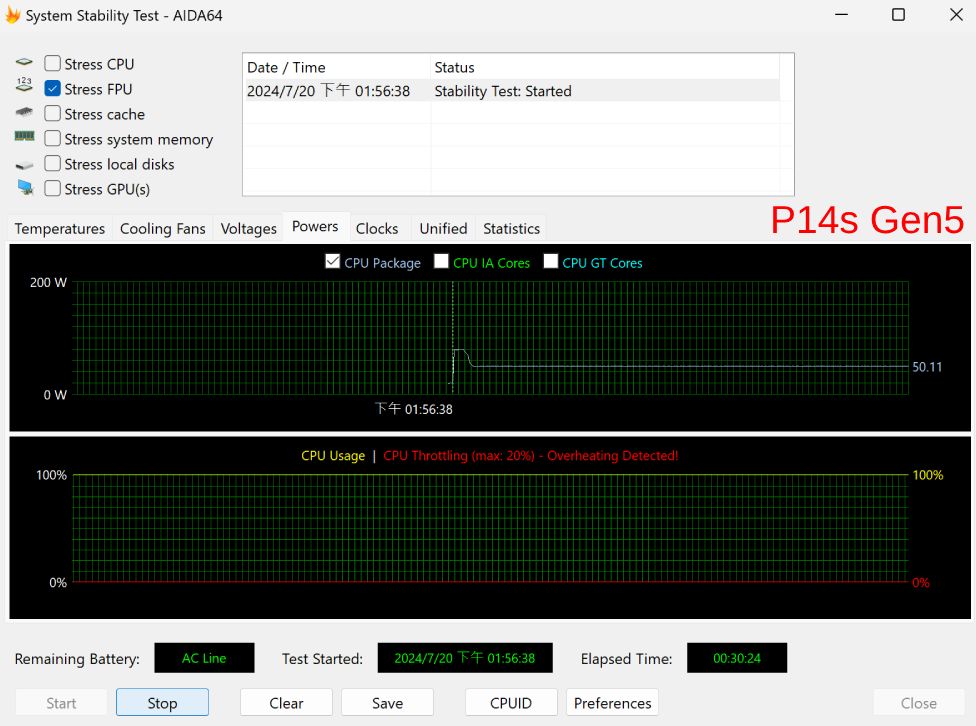Viewport: 976px width, 726px height.
Task: Click the 2024/7/20 01:56:38 log entry
Action: click(328, 91)
